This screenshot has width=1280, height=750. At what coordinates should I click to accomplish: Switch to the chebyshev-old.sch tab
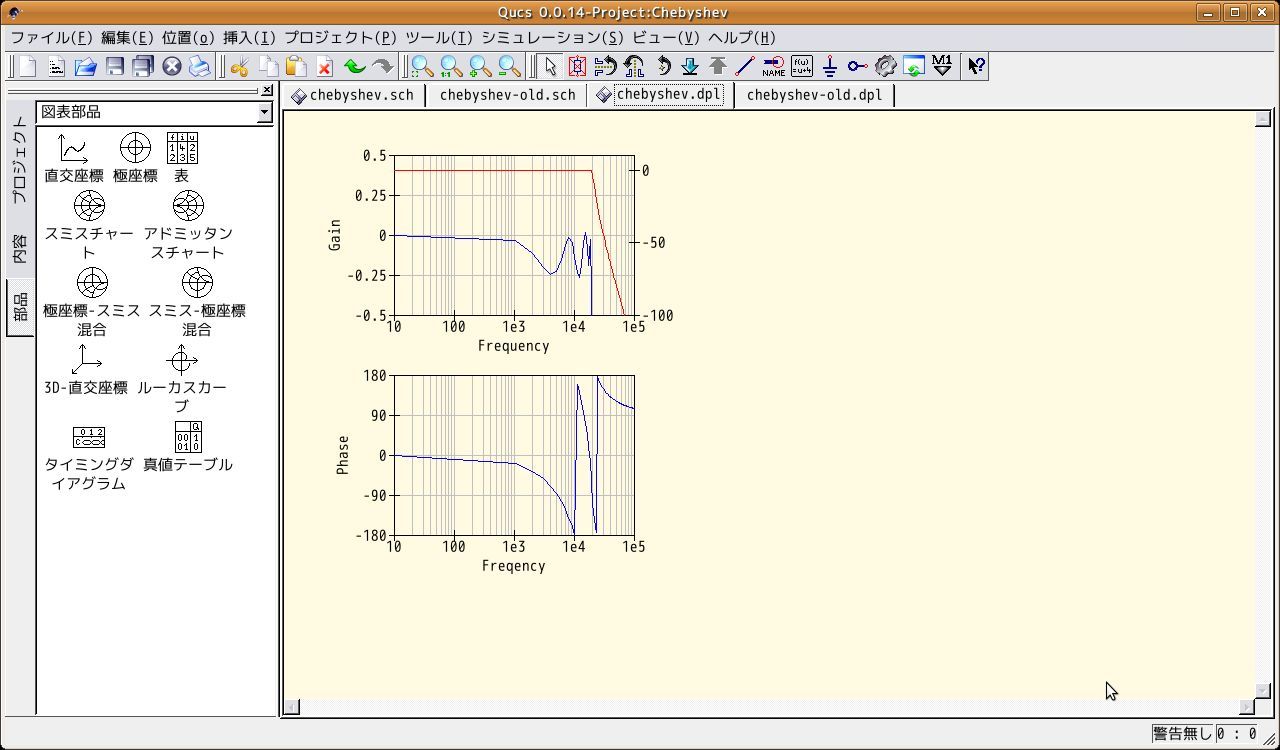[x=507, y=95]
